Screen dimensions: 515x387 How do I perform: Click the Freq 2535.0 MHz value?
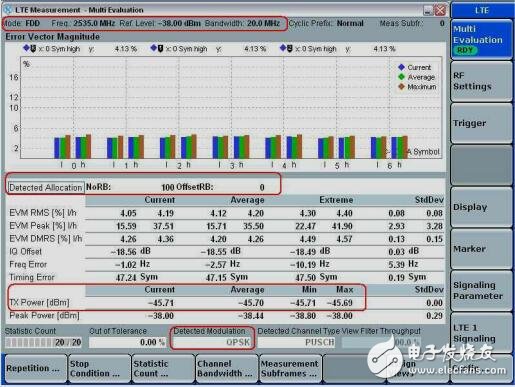[x=94, y=23]
